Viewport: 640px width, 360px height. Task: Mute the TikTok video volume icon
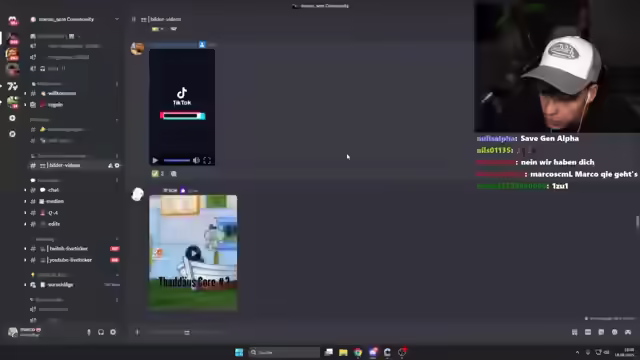[x=196, y=160]
